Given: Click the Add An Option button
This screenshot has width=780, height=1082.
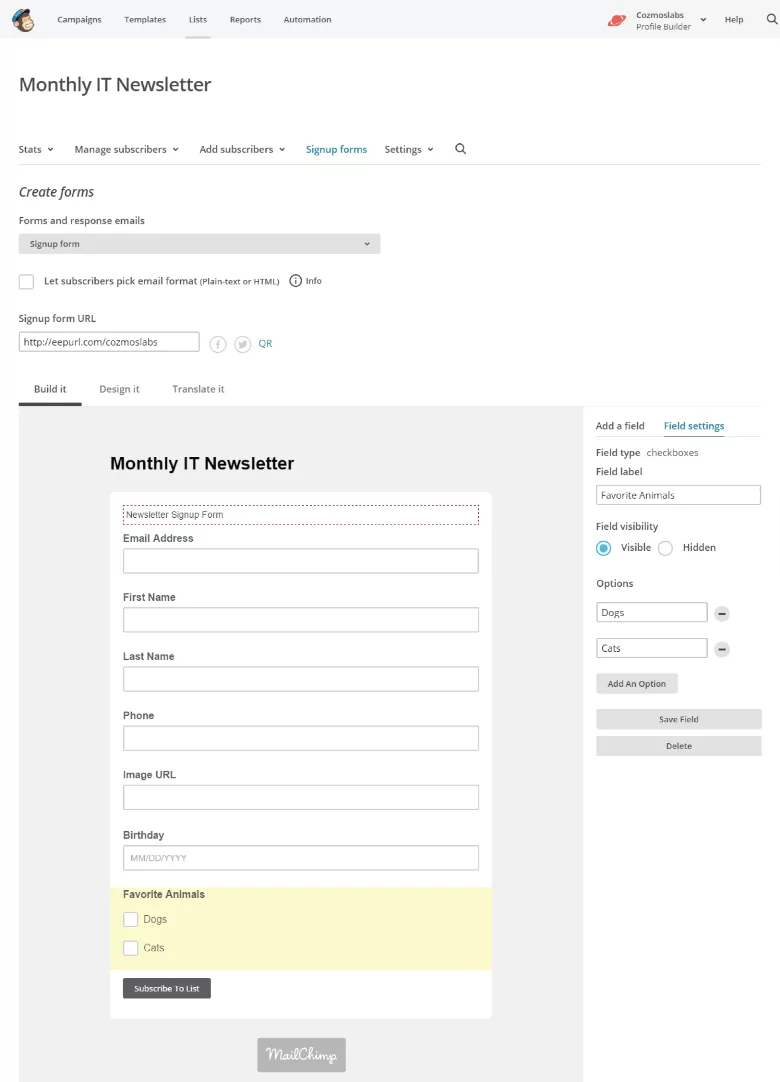Looking at the screenshot, I should (636, 684).
